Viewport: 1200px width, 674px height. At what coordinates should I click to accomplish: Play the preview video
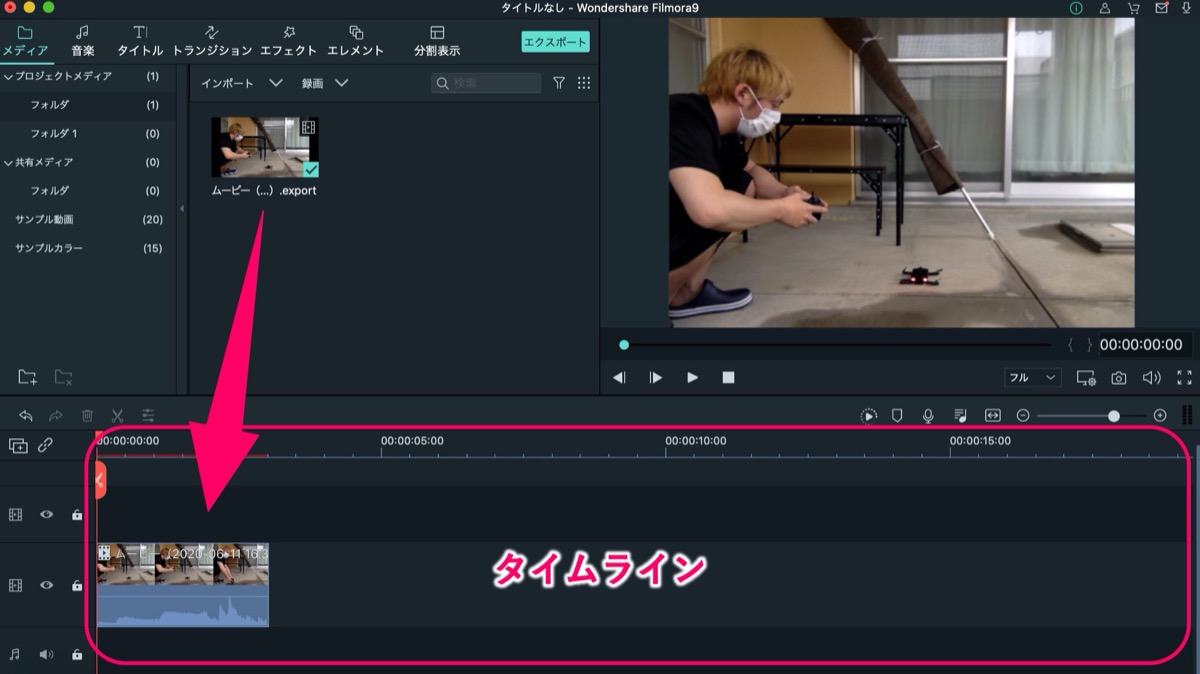point(692,378)
